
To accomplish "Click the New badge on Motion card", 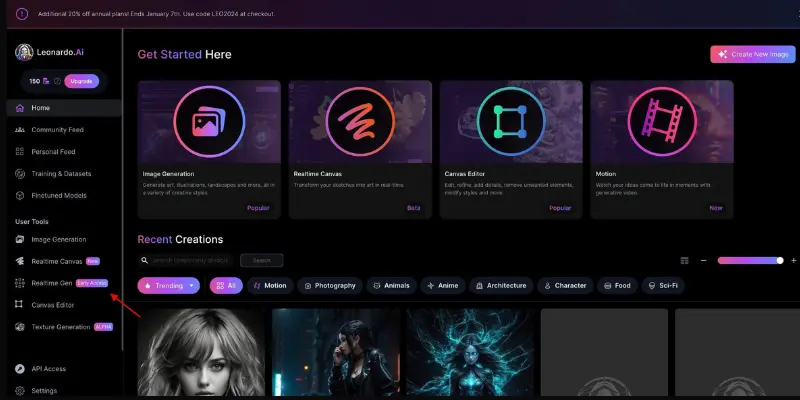I will pos(716,208).
